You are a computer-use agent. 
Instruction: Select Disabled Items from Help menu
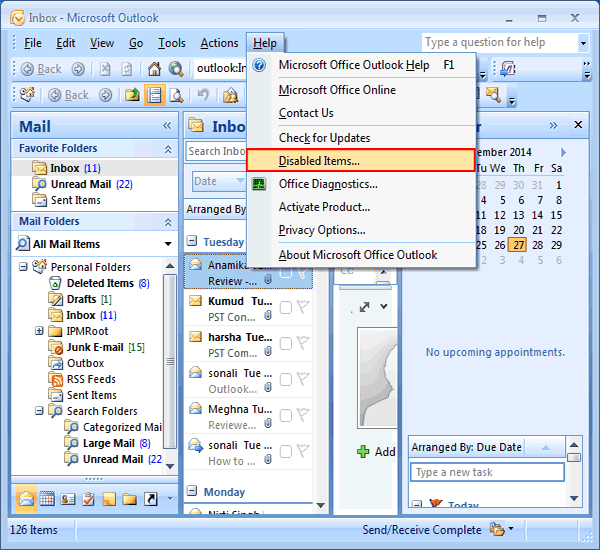(361, 160)
